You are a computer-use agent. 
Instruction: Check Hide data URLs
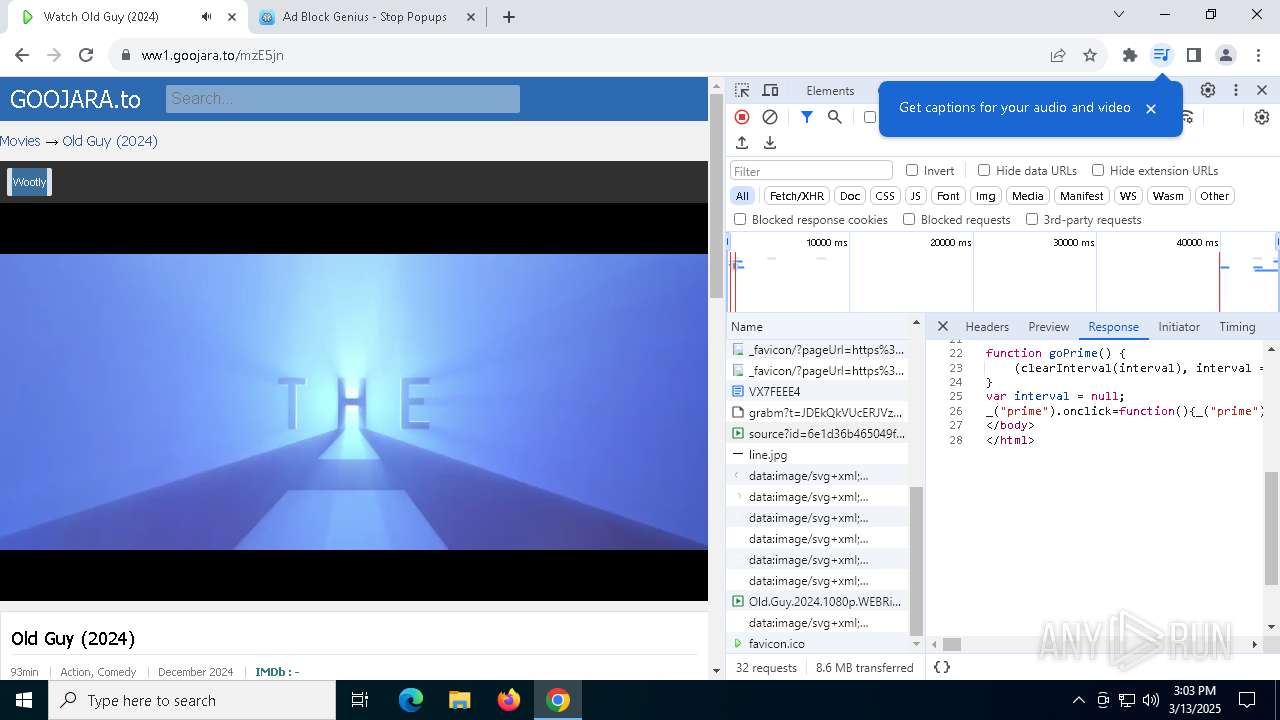pos(984,170)
